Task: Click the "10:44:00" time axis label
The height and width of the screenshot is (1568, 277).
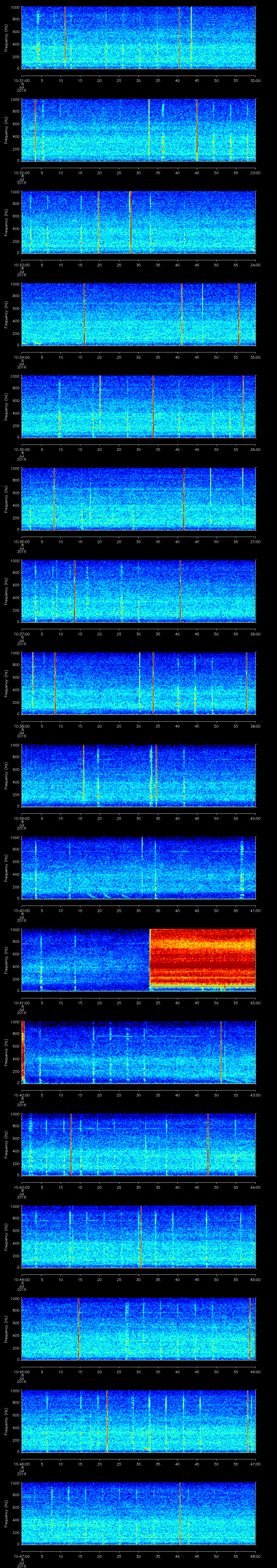Action: (21, 1279)
